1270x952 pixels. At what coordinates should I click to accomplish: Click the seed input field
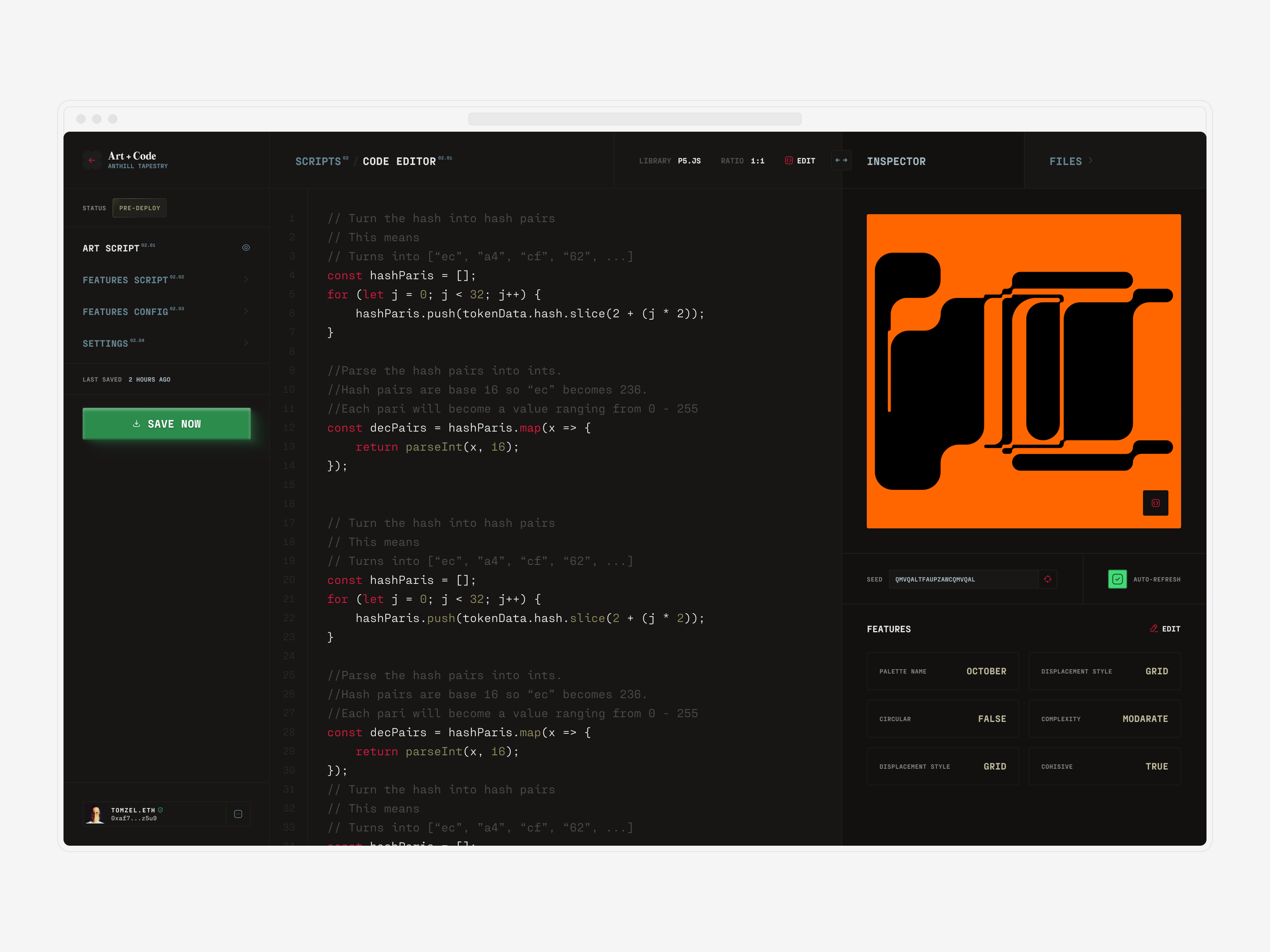coord(963,579)
